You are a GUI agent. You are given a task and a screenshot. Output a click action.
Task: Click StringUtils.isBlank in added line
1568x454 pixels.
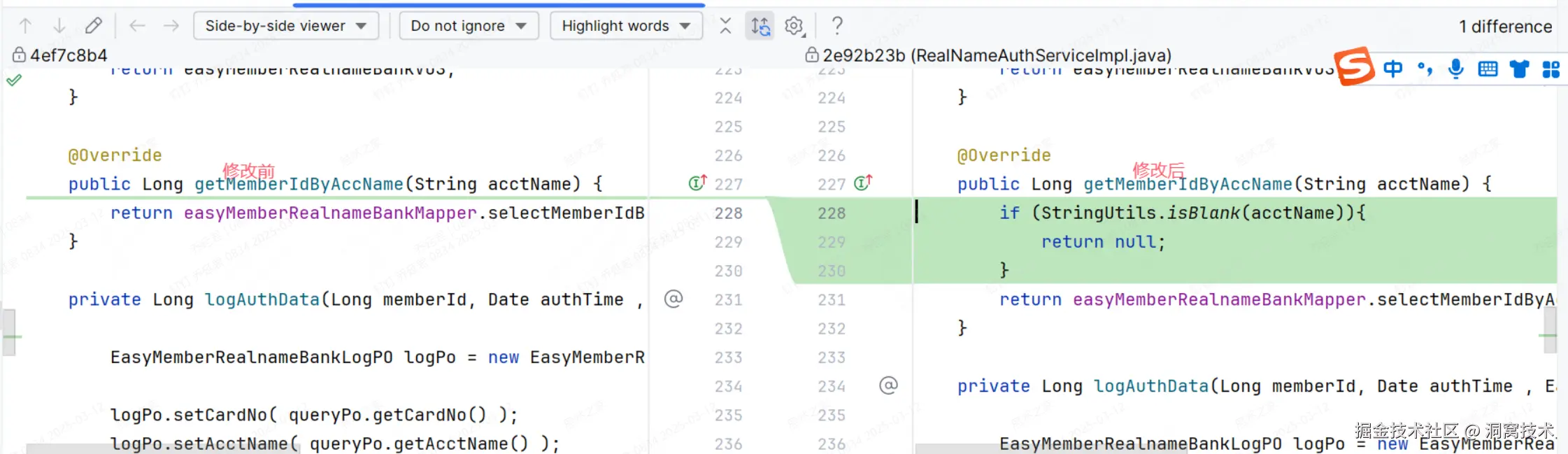(x=1140, y=213)
